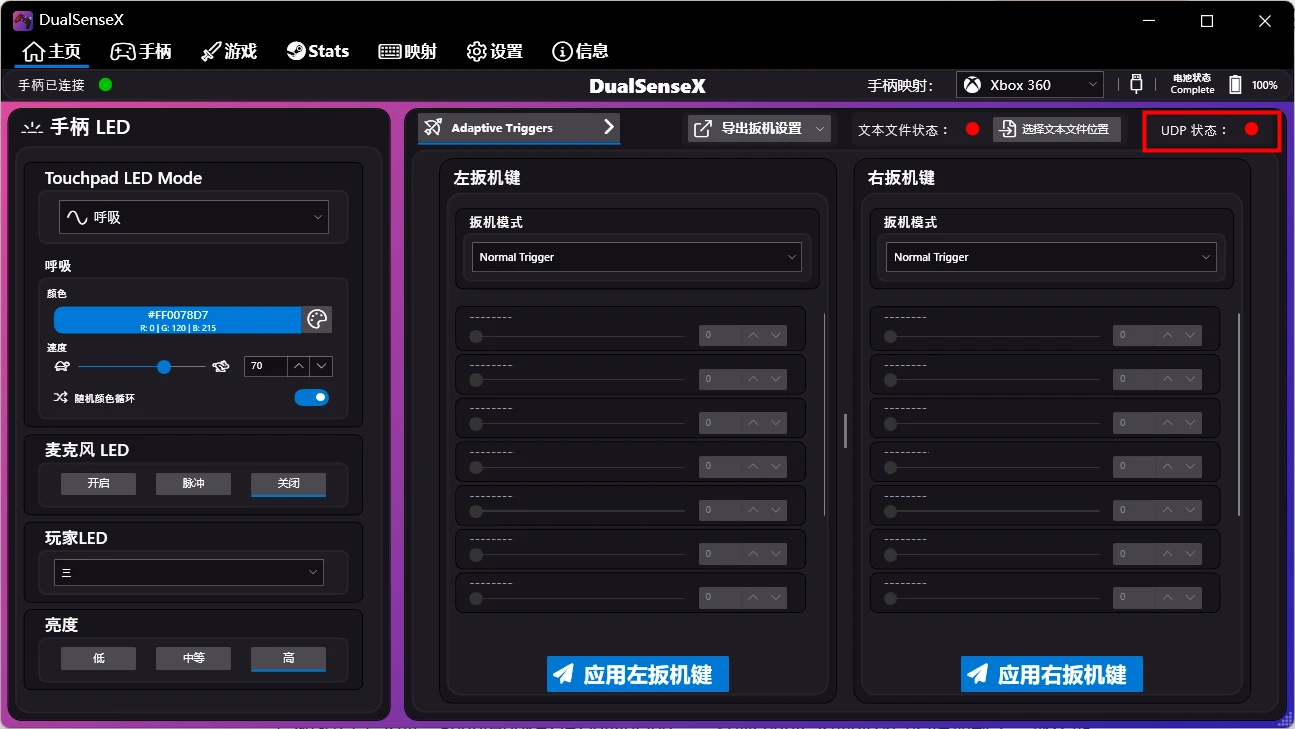Click the green controller connected status dot
Image resolution: width=1295 pixels, height=729 pixels.
point(105,85)
